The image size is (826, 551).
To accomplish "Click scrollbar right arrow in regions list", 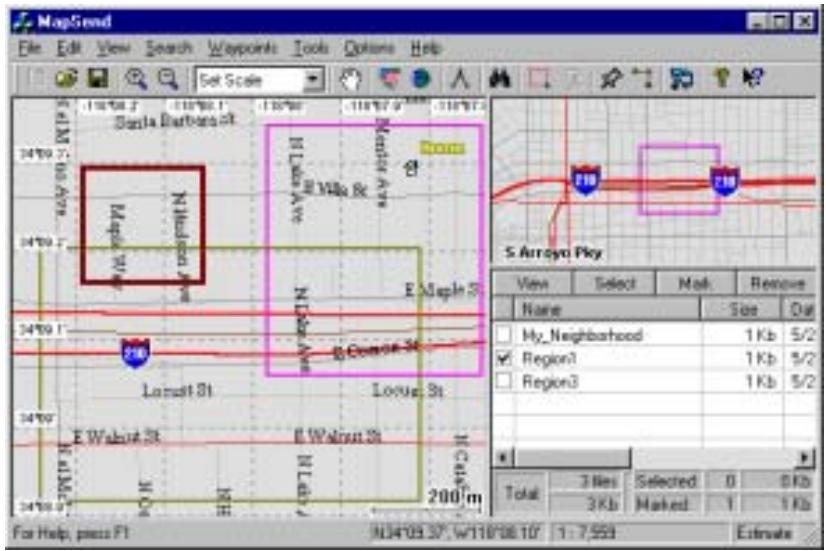I will (807, 458).
